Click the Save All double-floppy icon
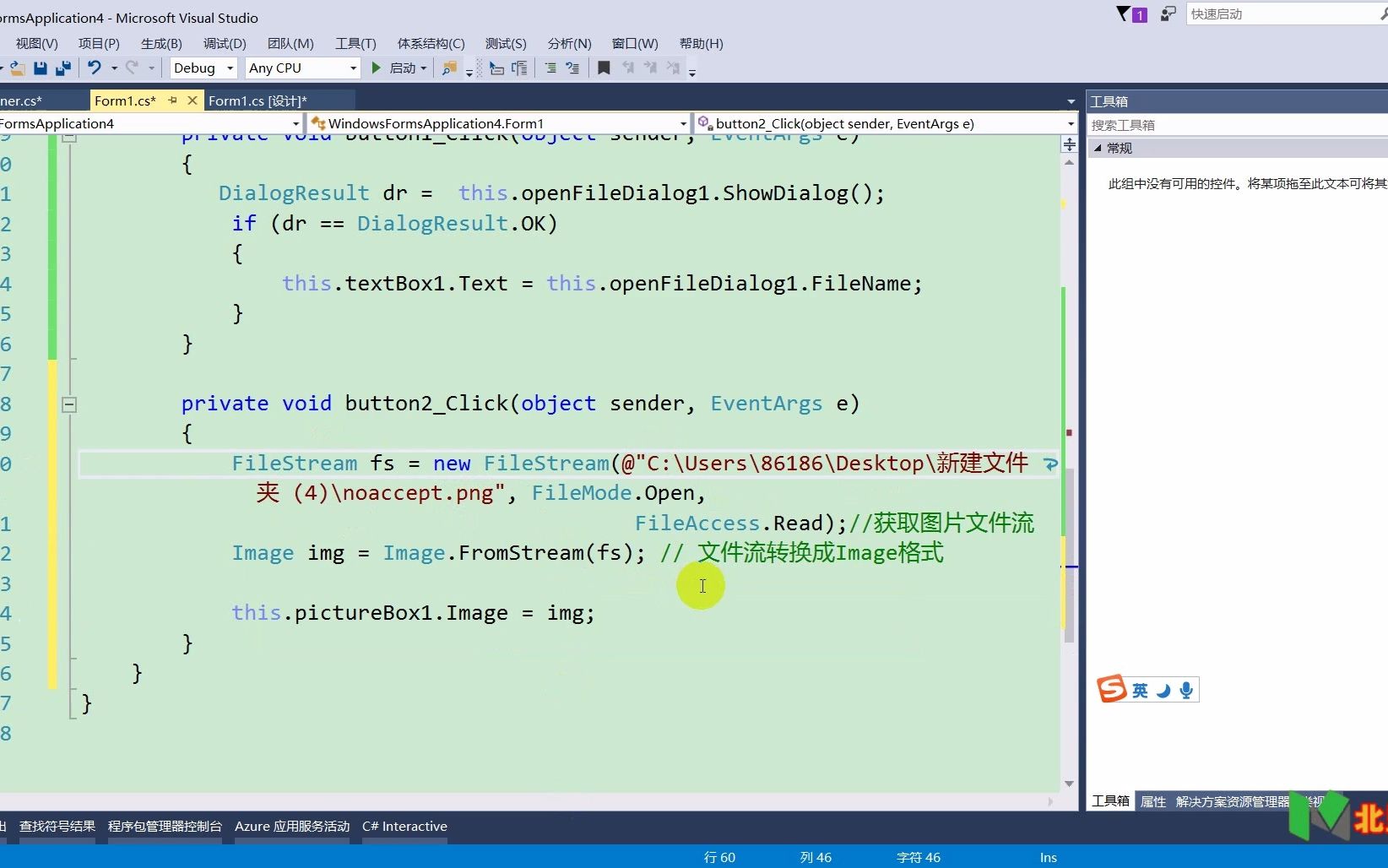Viewport: 1388px width, 868px height. (x=63, y=68)
